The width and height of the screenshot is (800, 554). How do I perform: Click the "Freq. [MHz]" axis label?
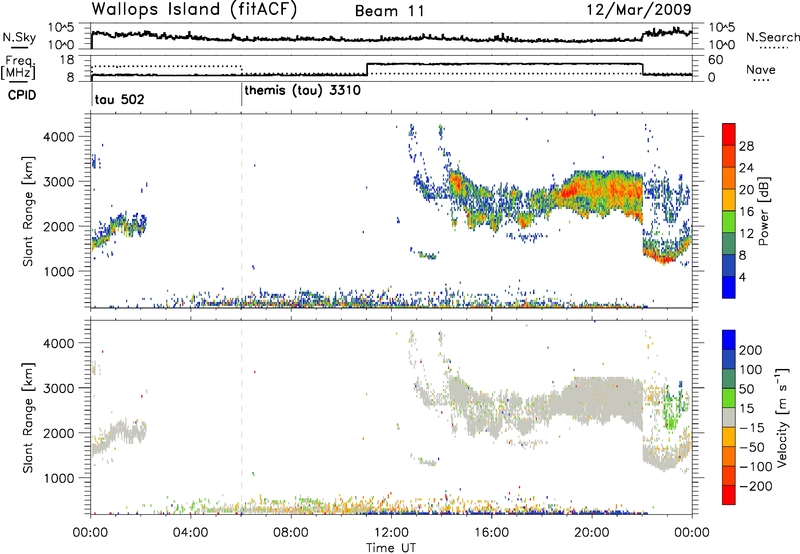click(20, 67)
